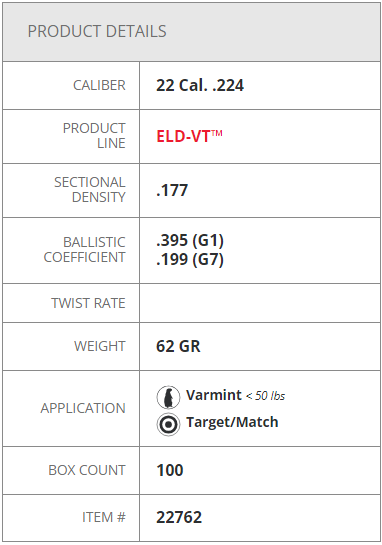Click the Varmint prairie dog icon
382x545 pixels.
(x=168, y=397)
